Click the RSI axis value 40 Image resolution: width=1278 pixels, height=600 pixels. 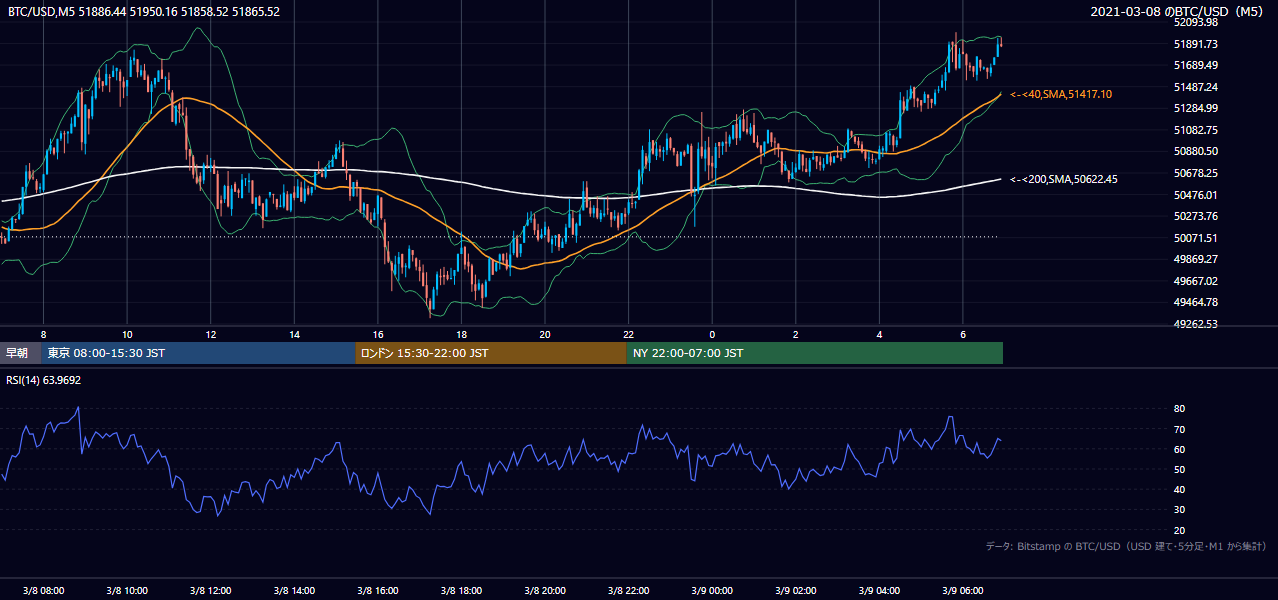pos(1180,489)
